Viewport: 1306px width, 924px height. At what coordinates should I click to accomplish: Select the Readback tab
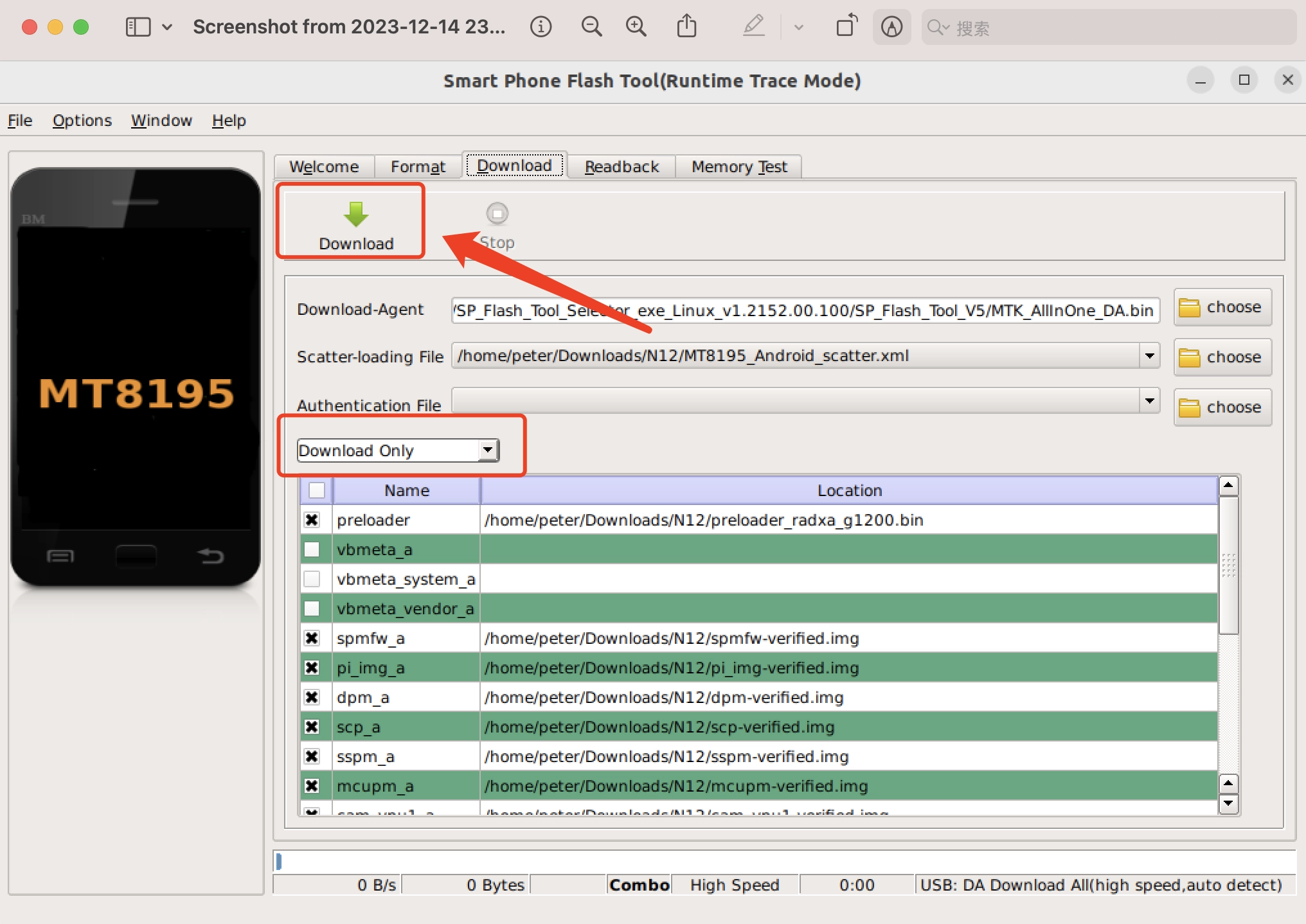click(622, 166)
